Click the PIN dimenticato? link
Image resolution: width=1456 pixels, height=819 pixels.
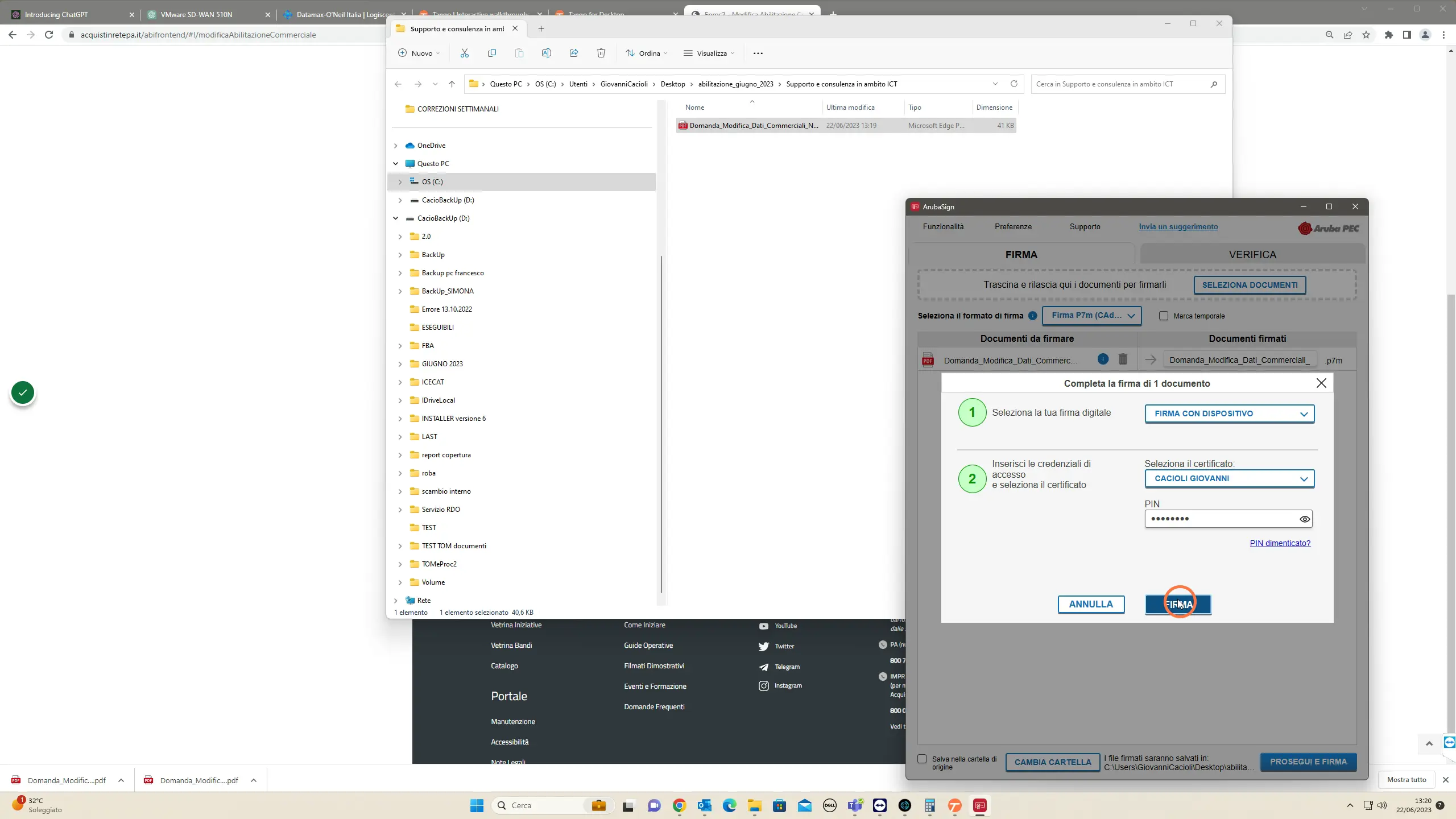(x=1280, y=543)
